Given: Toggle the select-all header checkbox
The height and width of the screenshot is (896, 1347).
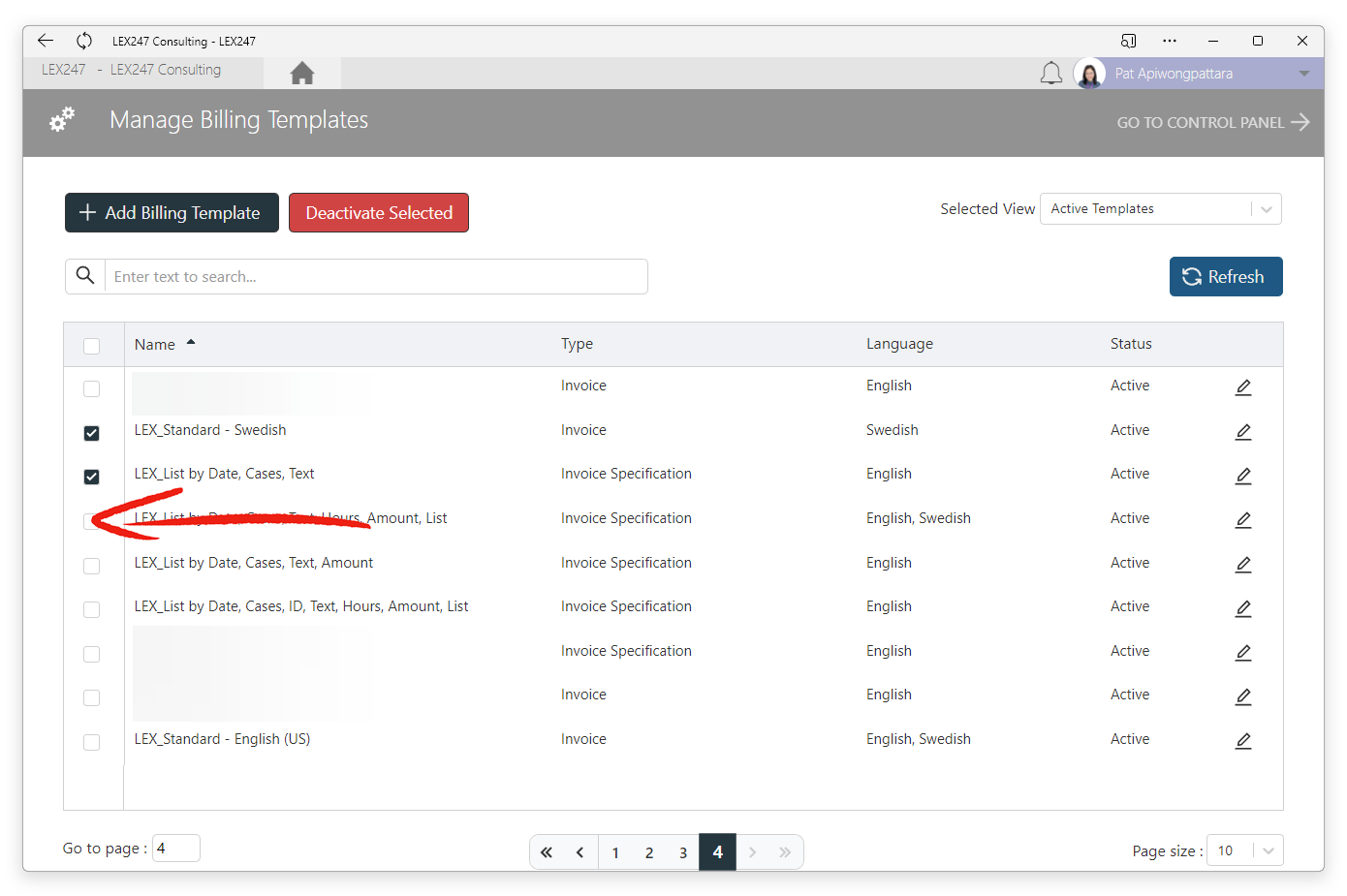Looking at the screenshot, I should coord(92,346).
